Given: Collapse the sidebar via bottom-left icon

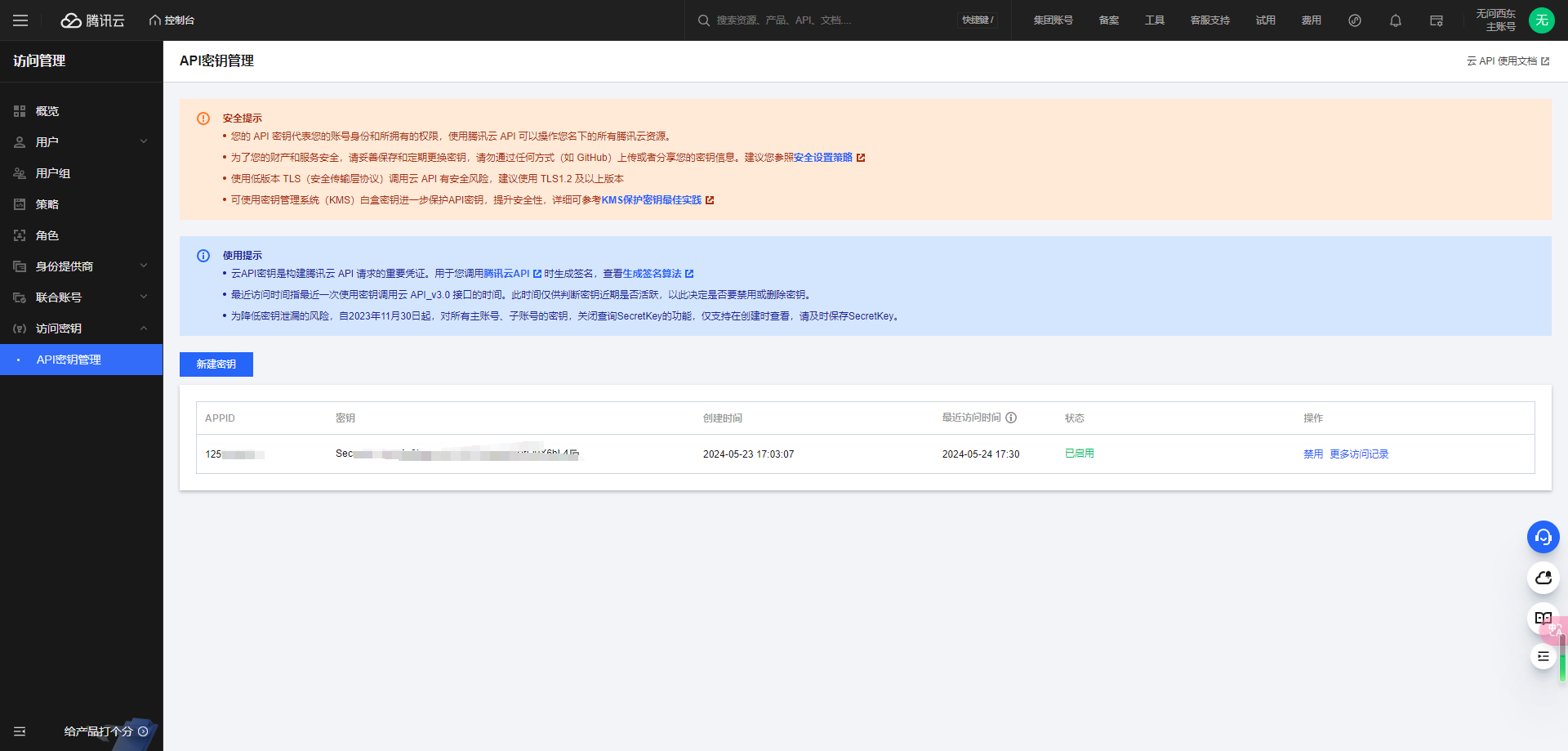Looking at the screenshot, I should click(20, 731).
